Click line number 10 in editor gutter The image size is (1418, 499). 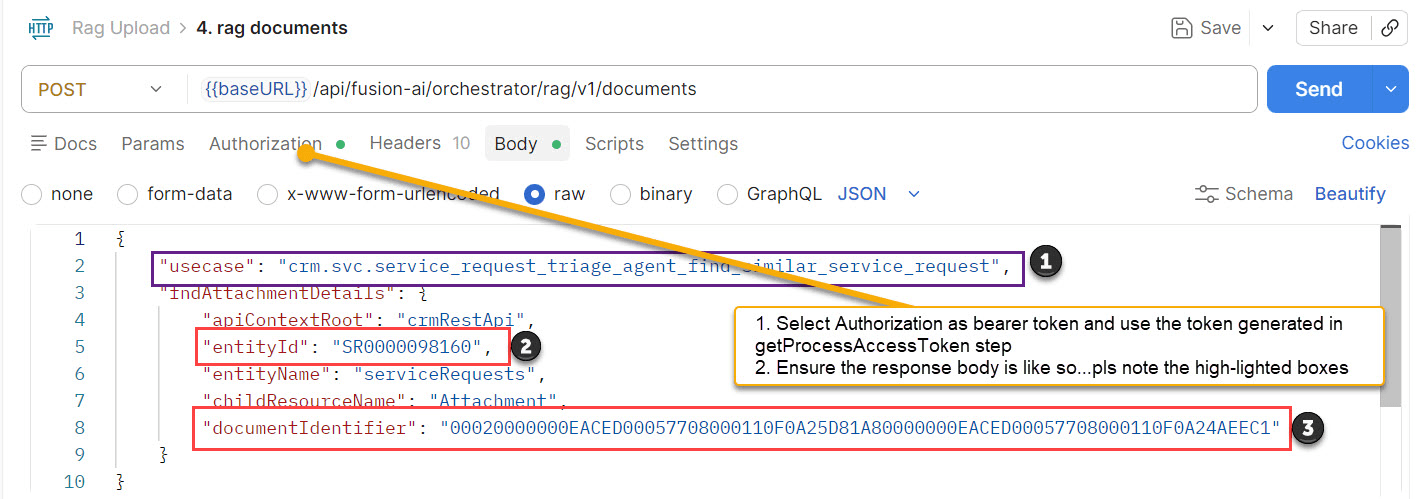tap(75, 482)
